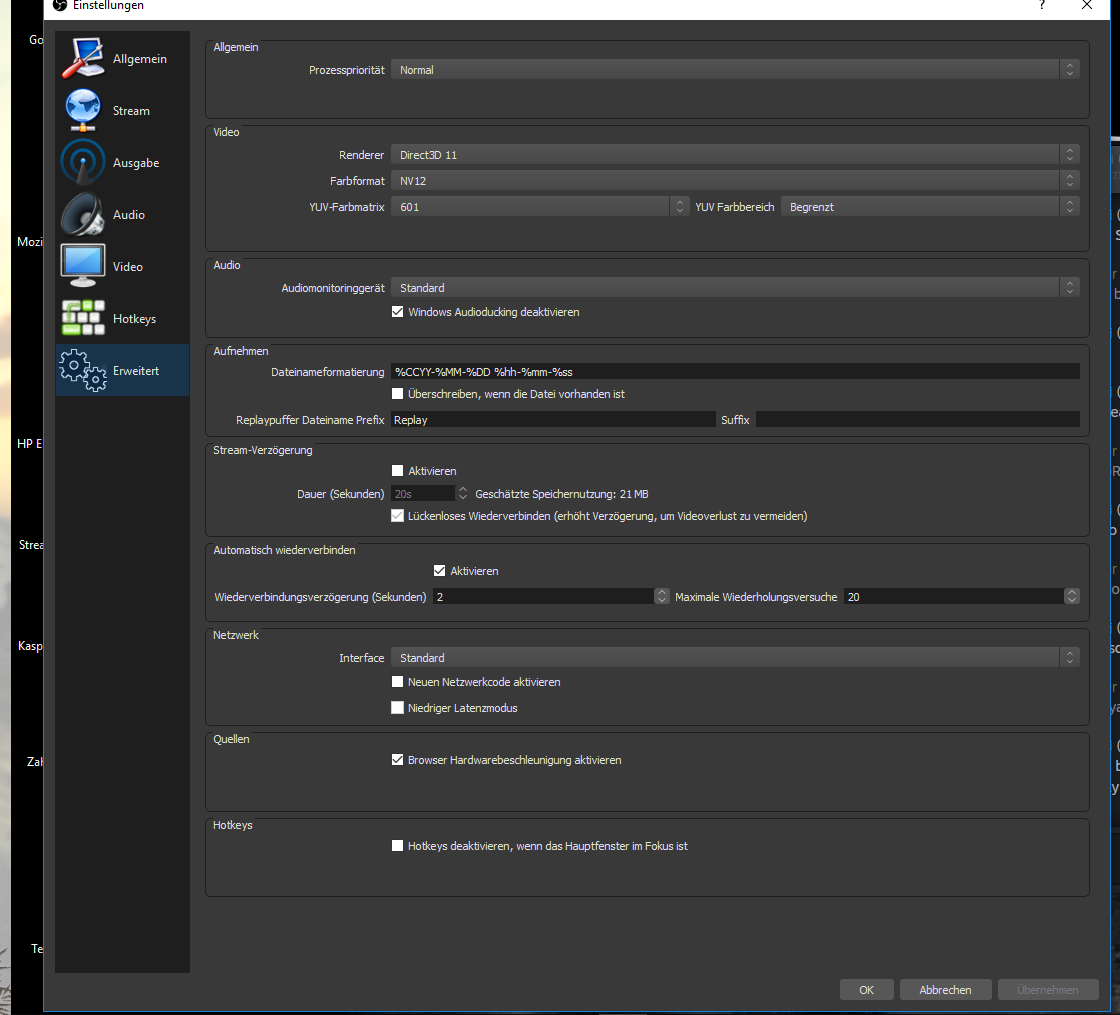Click the Abbrechen button

pyautogui.click(x=945, y=990)
